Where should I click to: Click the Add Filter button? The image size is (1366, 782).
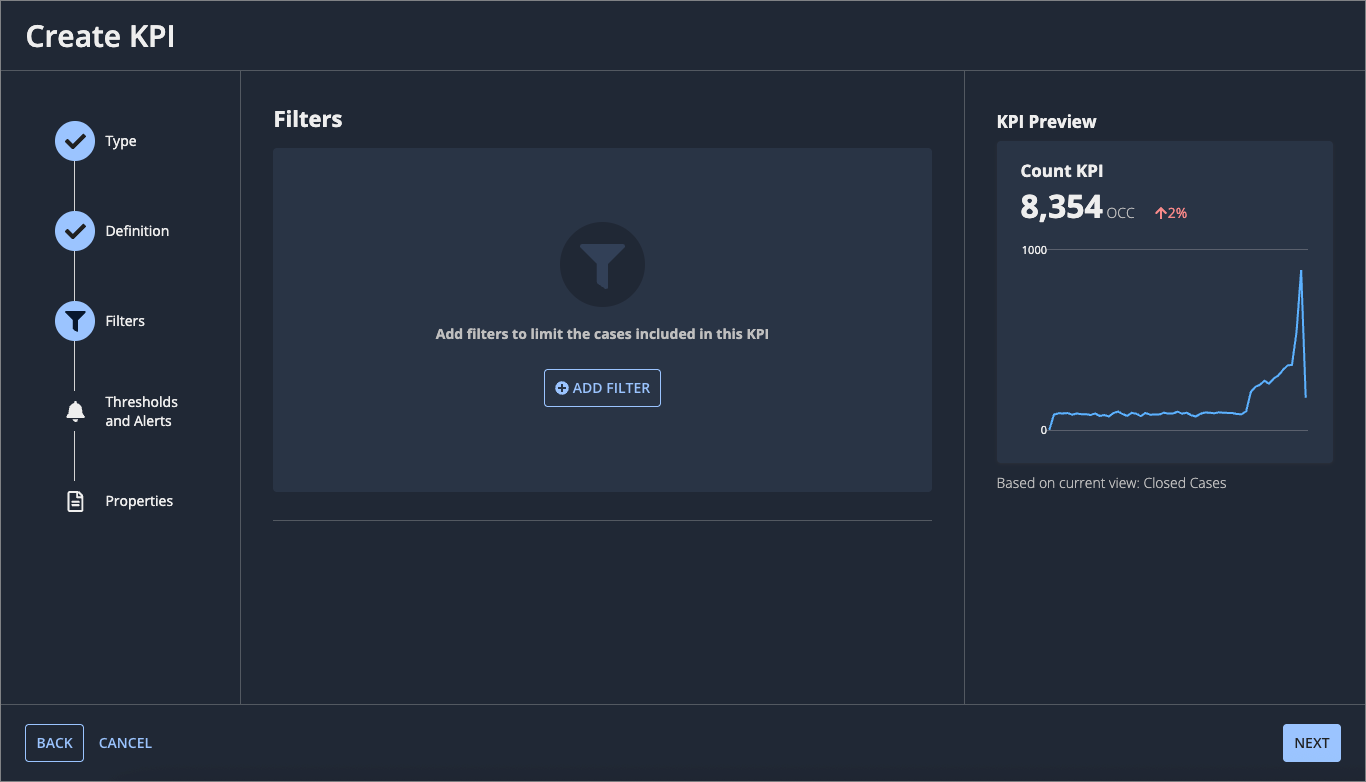click(x=602, y=388)
